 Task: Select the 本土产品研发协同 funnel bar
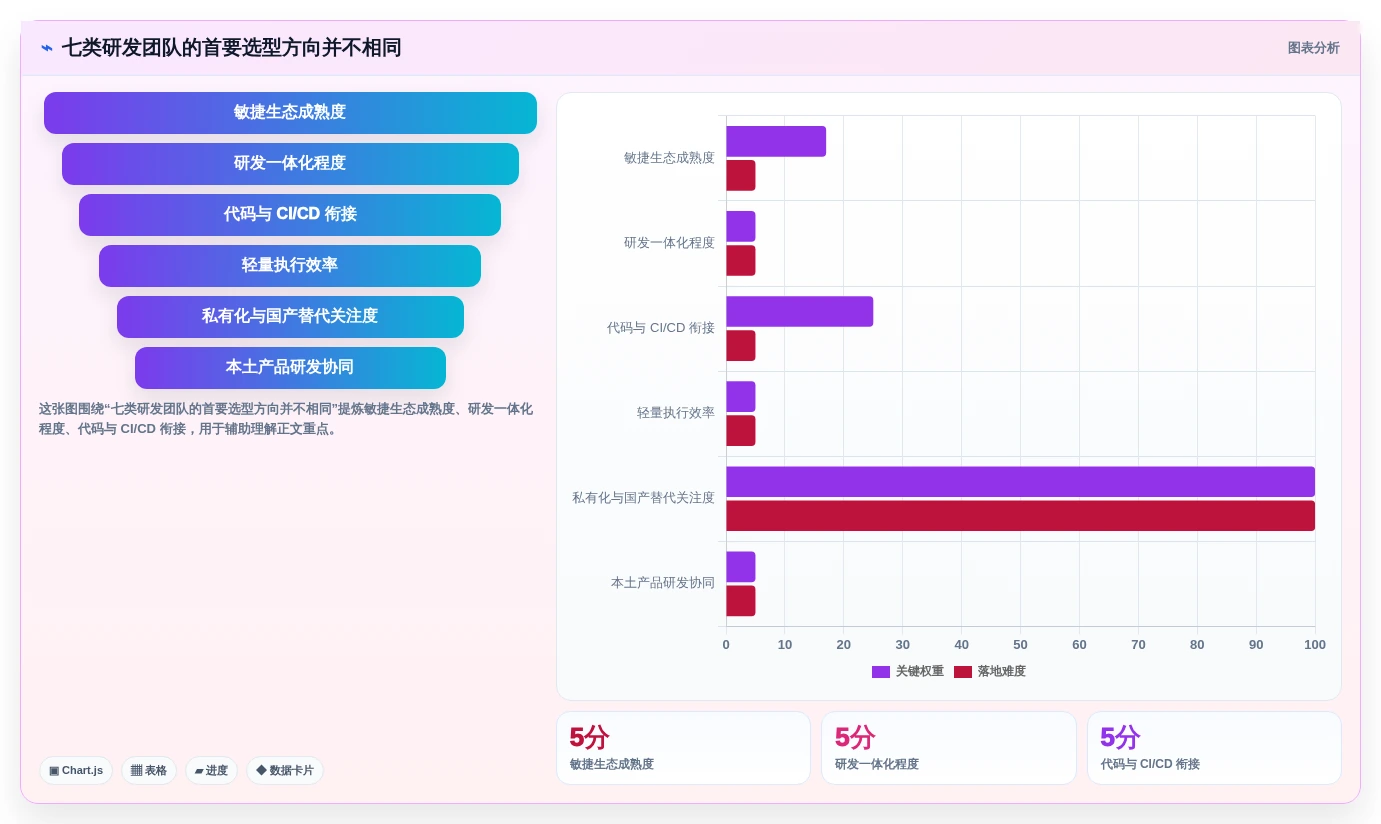tap(290, 368)
